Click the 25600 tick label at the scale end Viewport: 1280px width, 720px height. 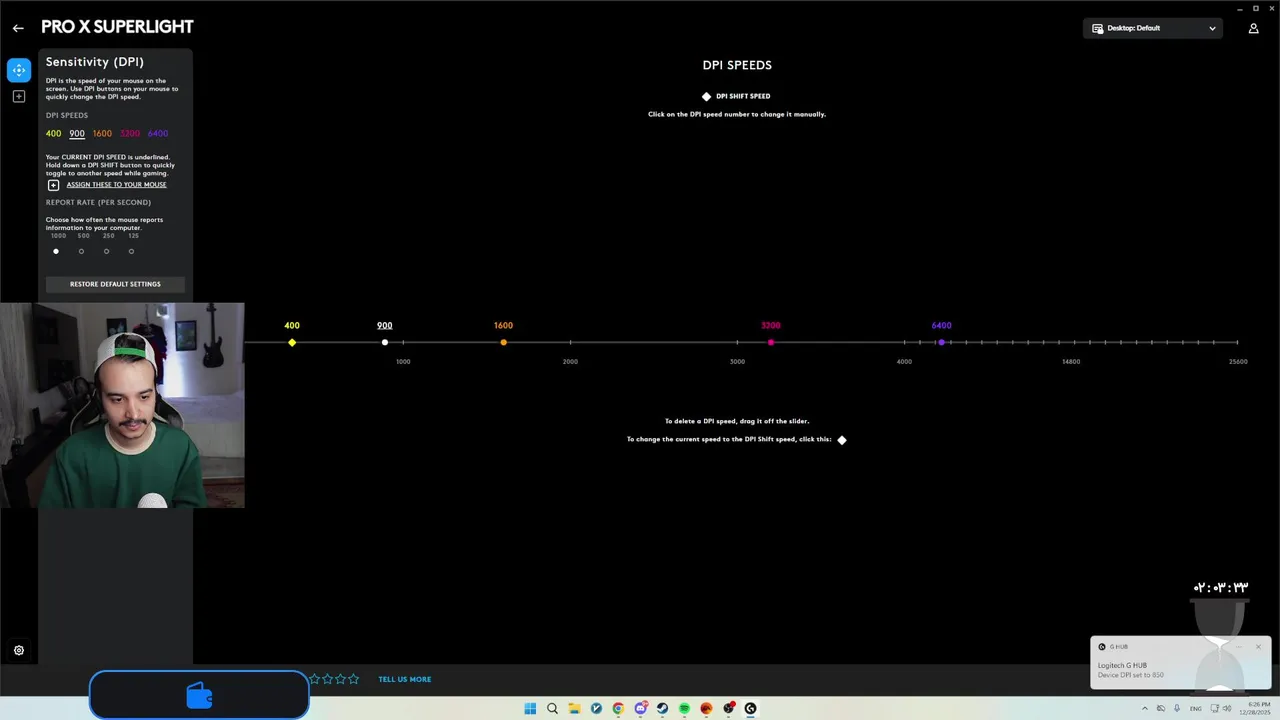[x=1238, y=362]
